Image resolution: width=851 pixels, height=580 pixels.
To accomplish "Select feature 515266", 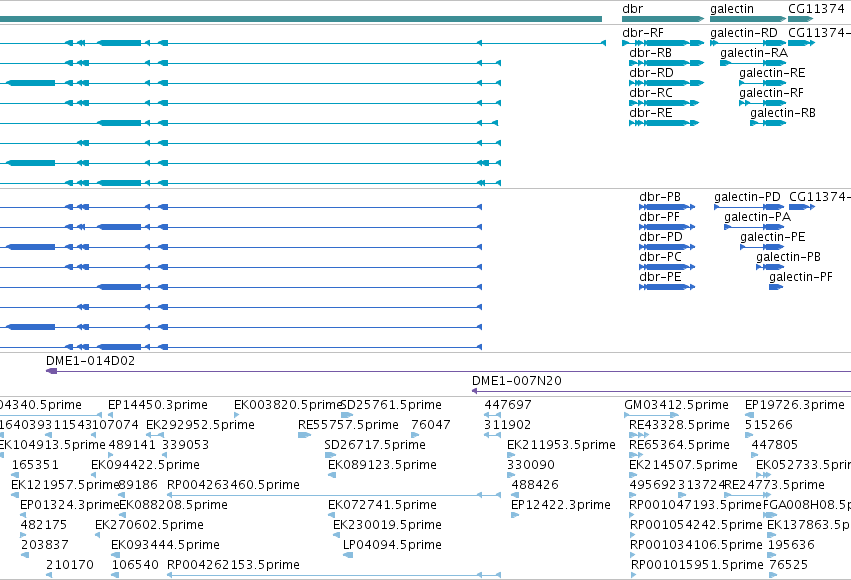I will point(769,425).
